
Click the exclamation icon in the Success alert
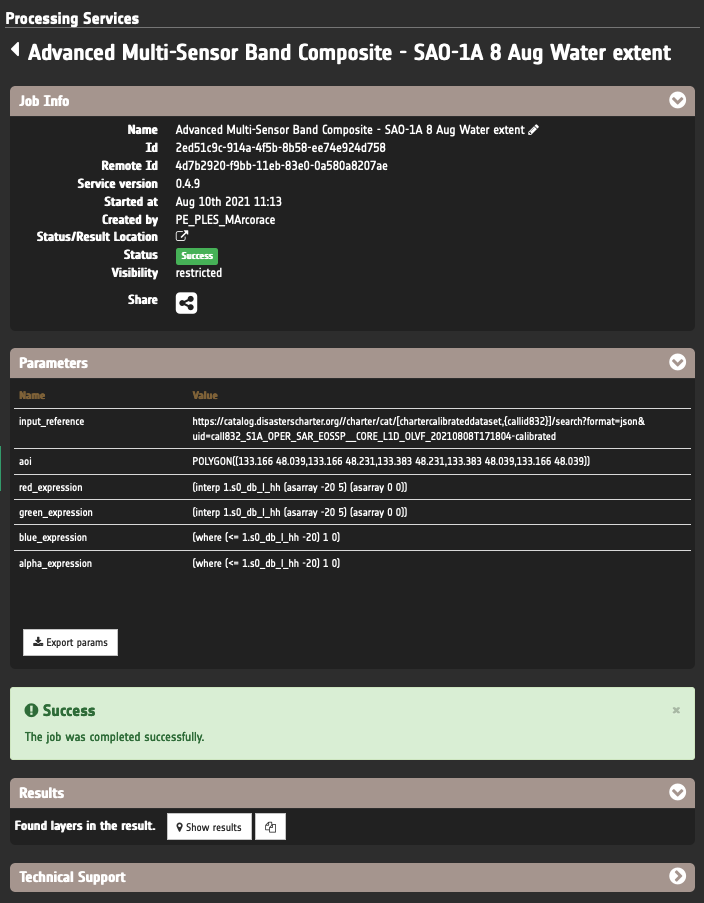pyautogui.click(x=31, y=711)
